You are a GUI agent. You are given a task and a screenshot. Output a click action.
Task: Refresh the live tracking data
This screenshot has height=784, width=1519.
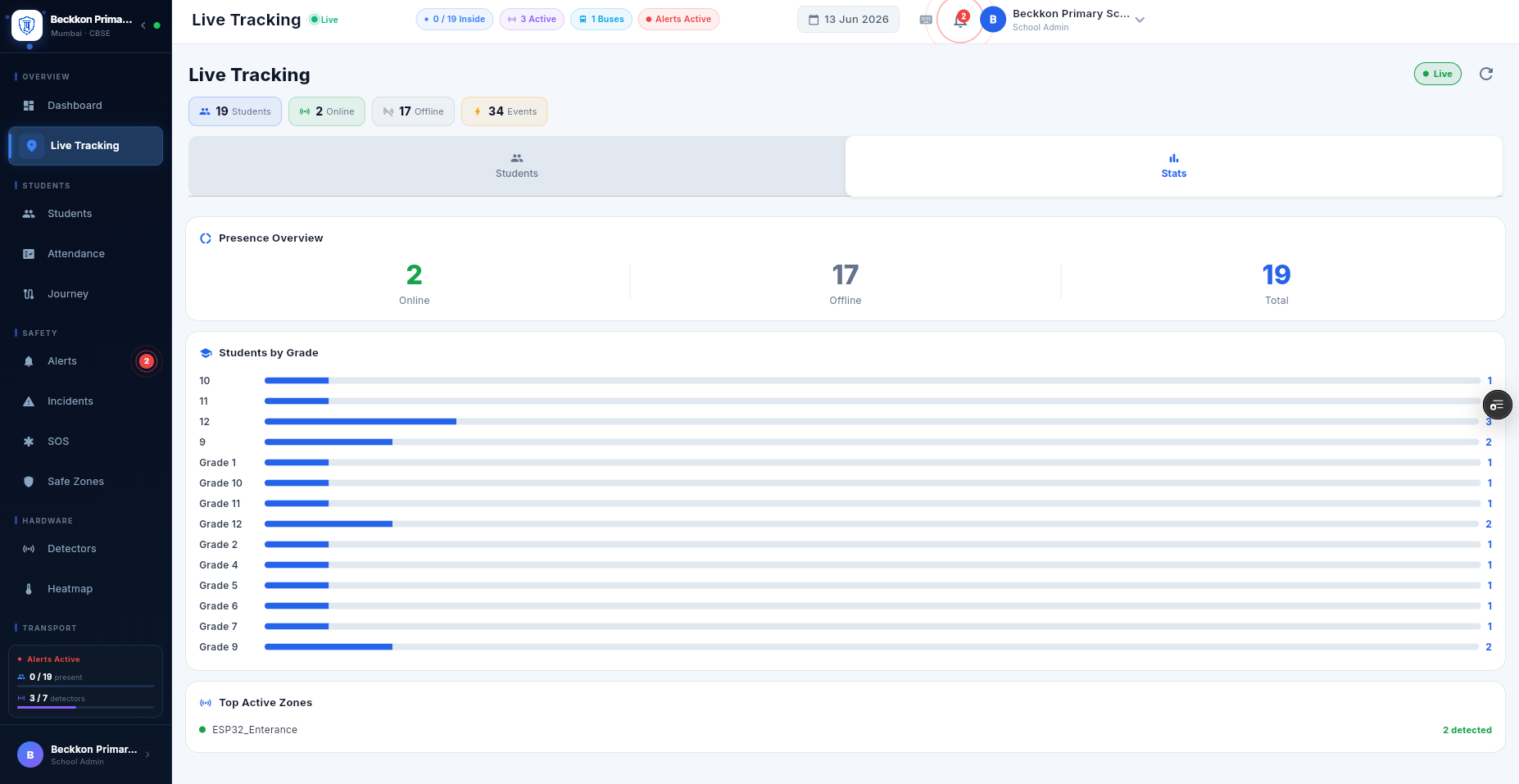tap(1486, 74)
